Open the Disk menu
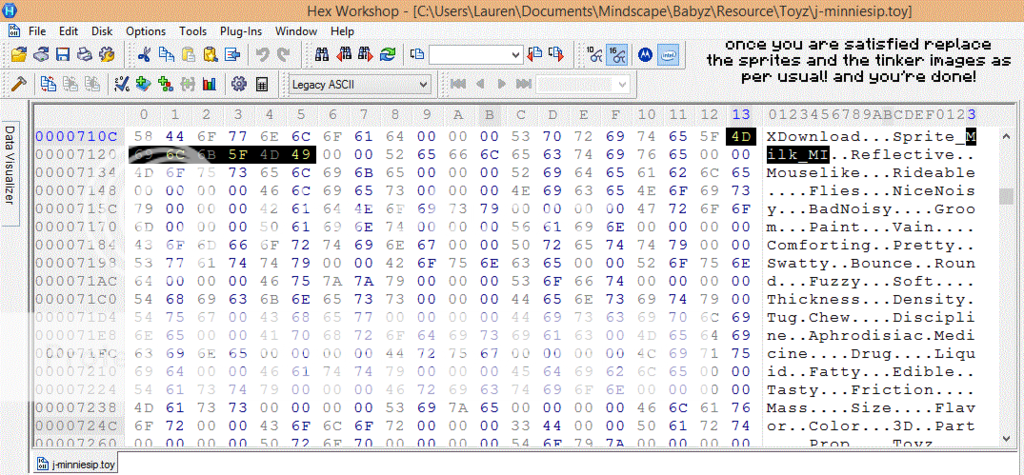The width and height of the screenshot is (1024, 475). 102,31
